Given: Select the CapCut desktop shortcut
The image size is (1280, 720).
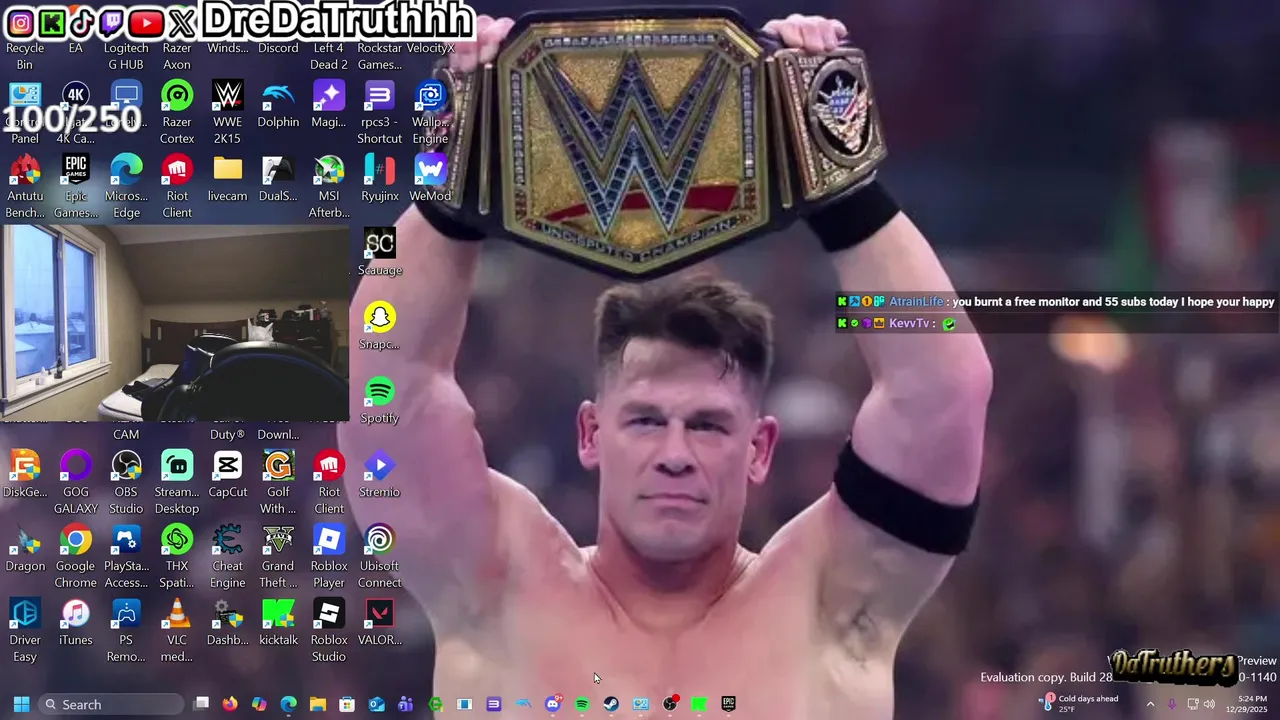Looking at the screenshot, I should coord(228,474).
